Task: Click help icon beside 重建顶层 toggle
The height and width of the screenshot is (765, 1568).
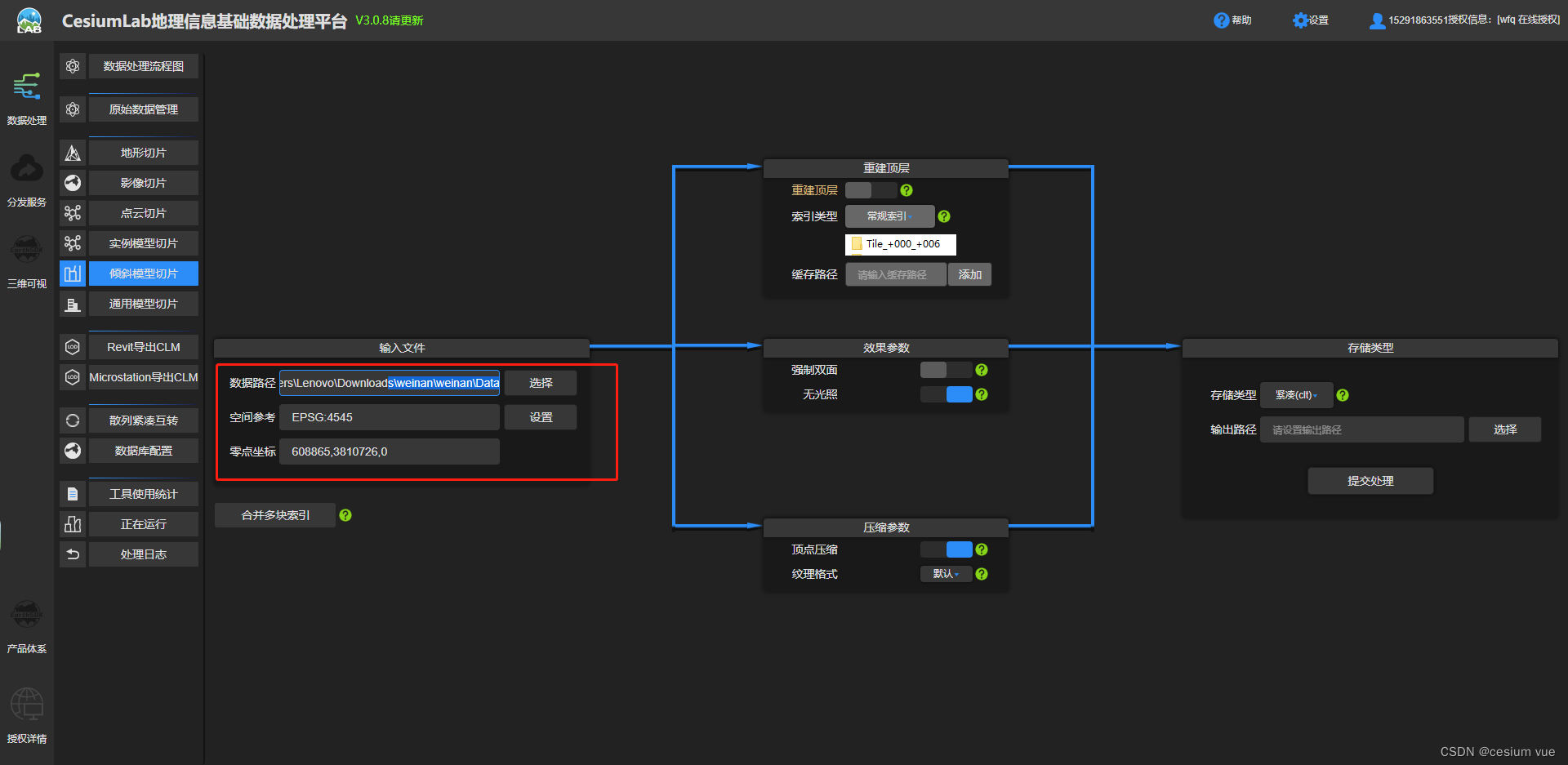Action: 906,190
